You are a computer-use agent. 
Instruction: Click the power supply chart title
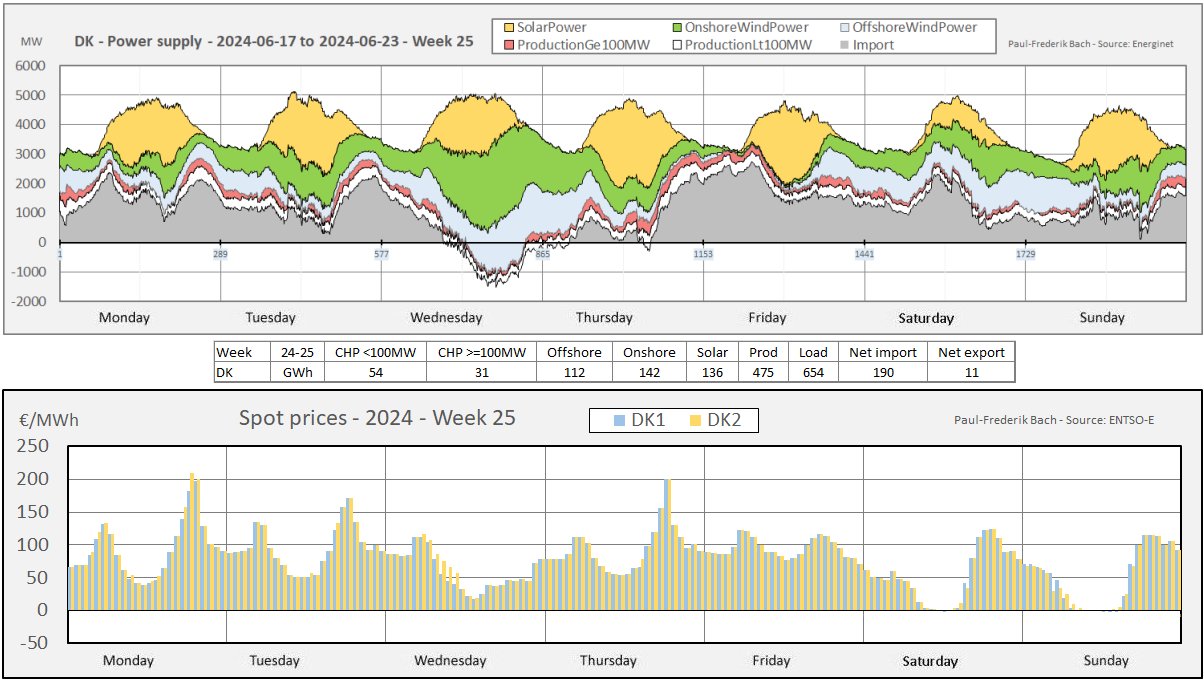tap(274, 43)
